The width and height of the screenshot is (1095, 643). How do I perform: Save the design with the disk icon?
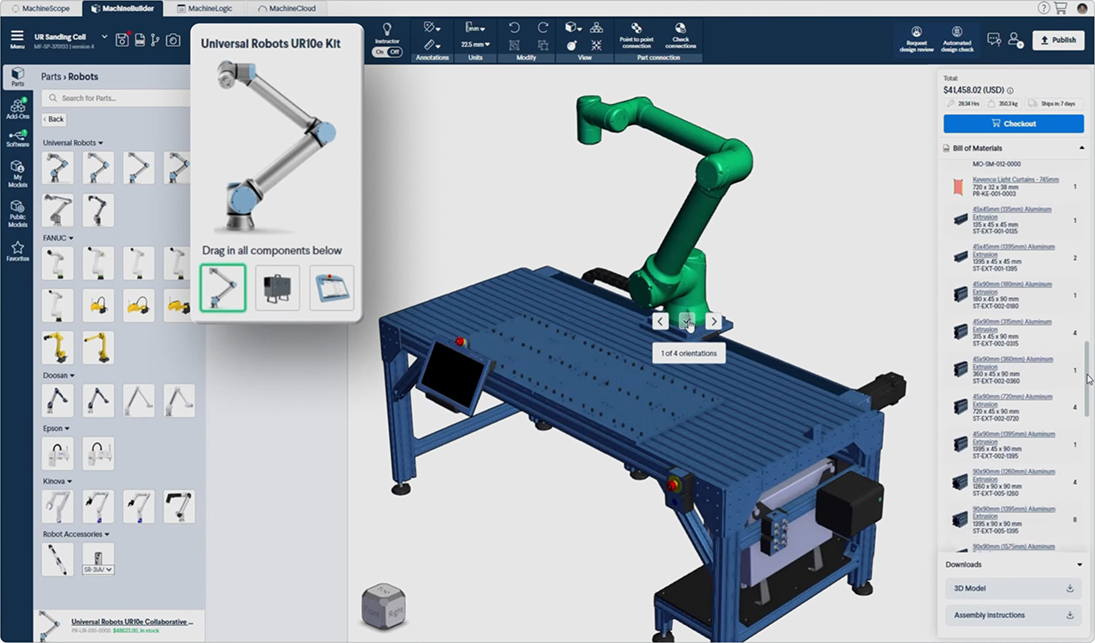tap(122, 40)
